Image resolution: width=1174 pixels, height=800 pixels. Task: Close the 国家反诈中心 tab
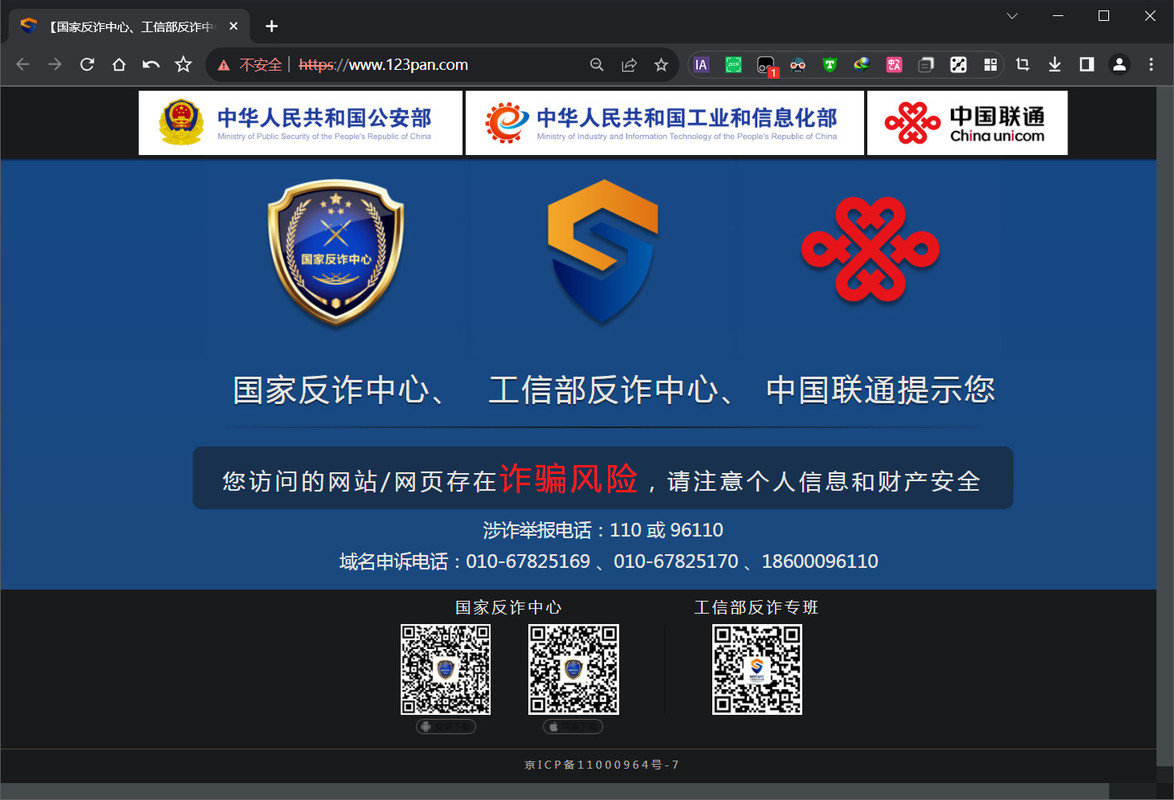234,26
